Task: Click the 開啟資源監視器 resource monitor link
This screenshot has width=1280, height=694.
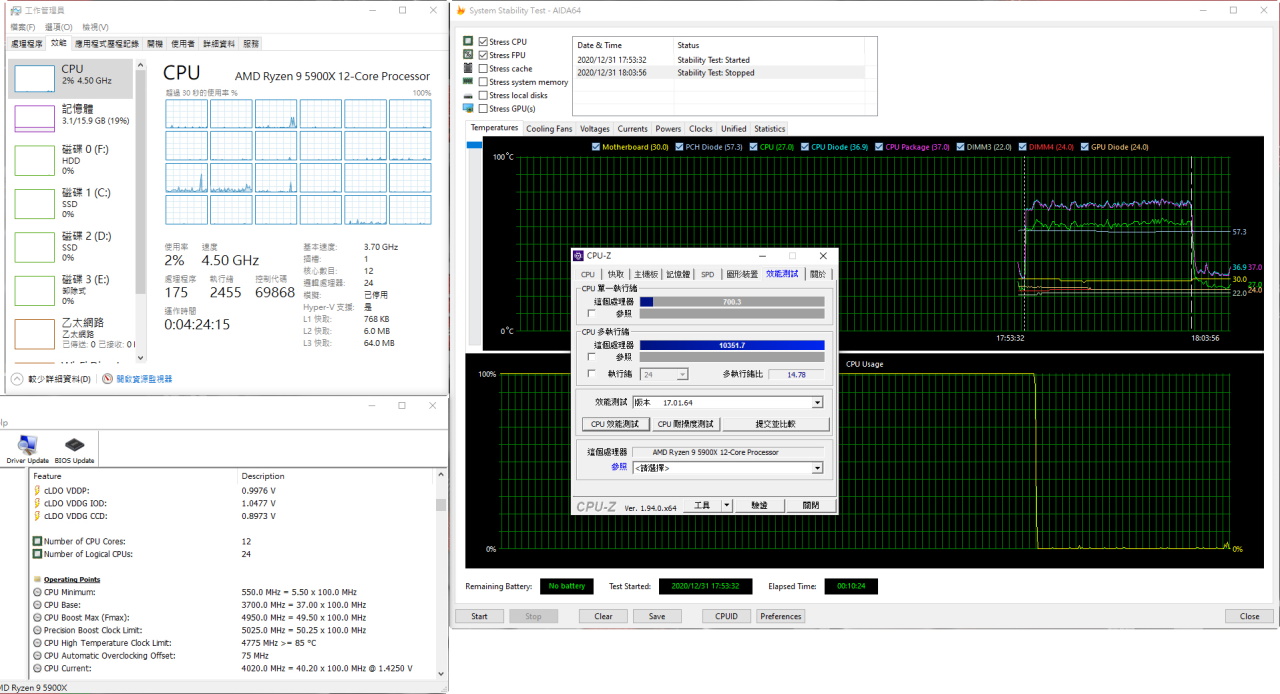Action: tap(144, 379)
